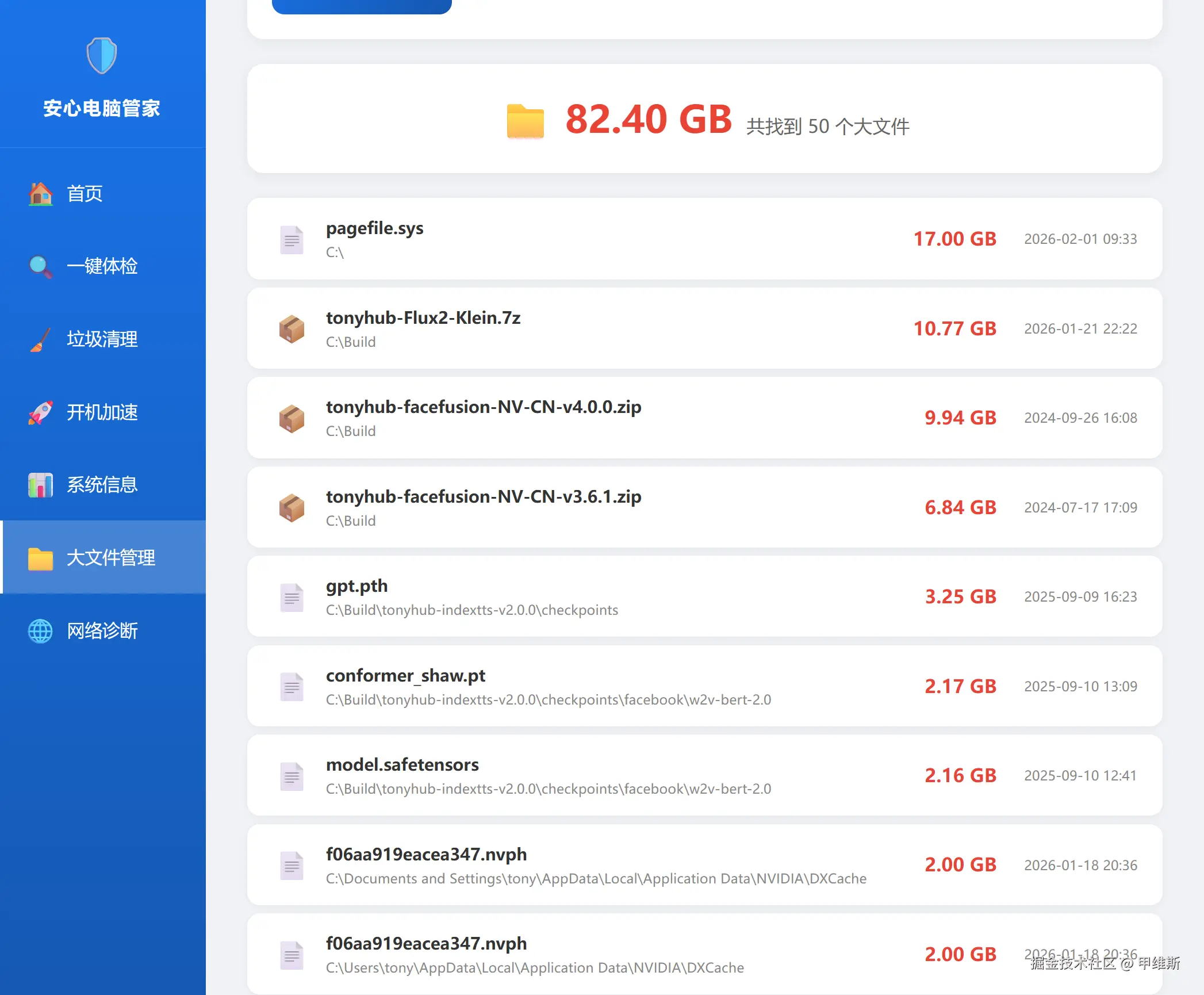Click the large folder icon beside 82.40 GB
Viewport: 1204px width, 995px height.
pyautogui.click(x=525, y=121)
